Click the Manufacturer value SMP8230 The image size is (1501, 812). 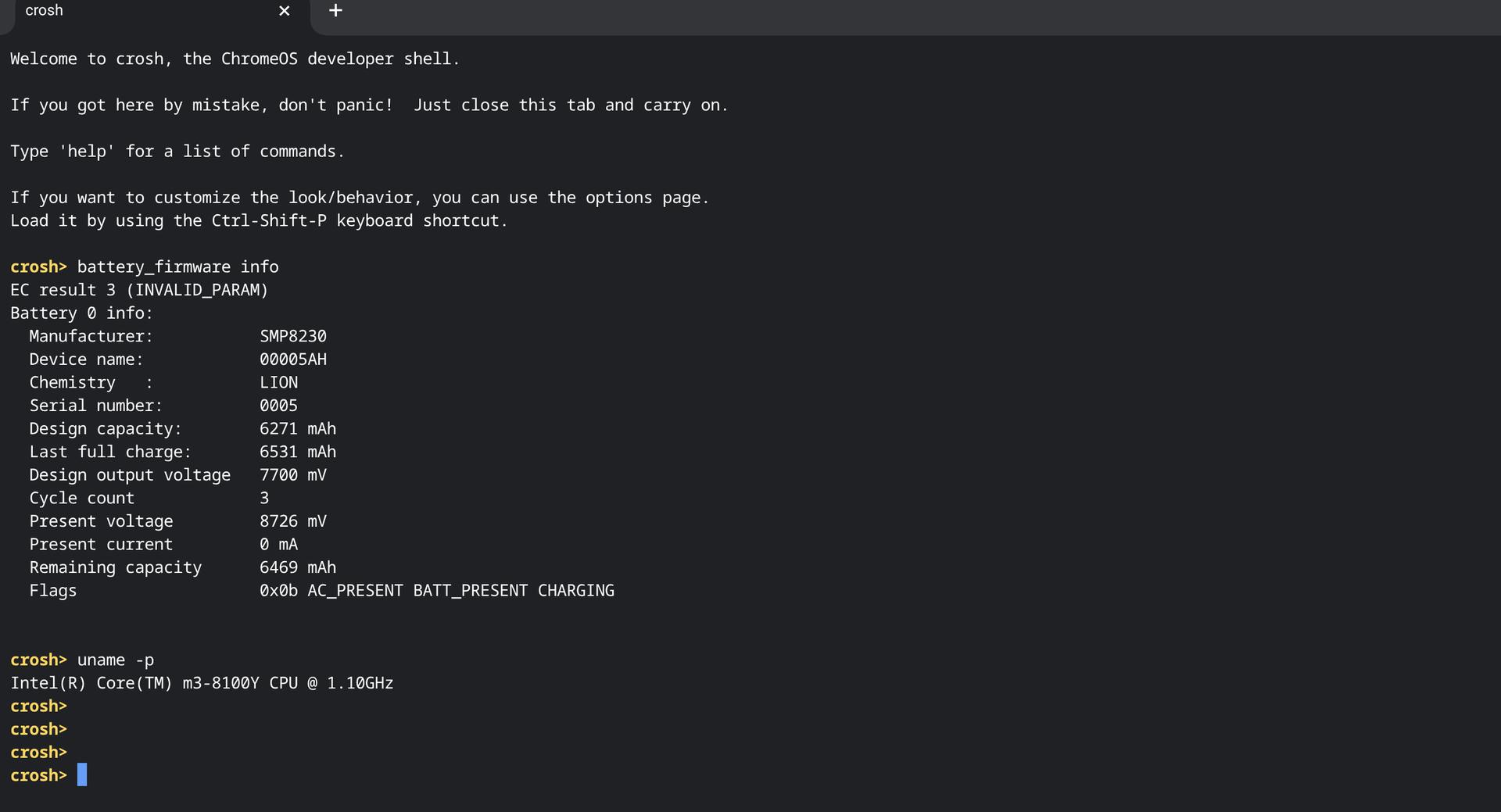click(x=293, y=336)
